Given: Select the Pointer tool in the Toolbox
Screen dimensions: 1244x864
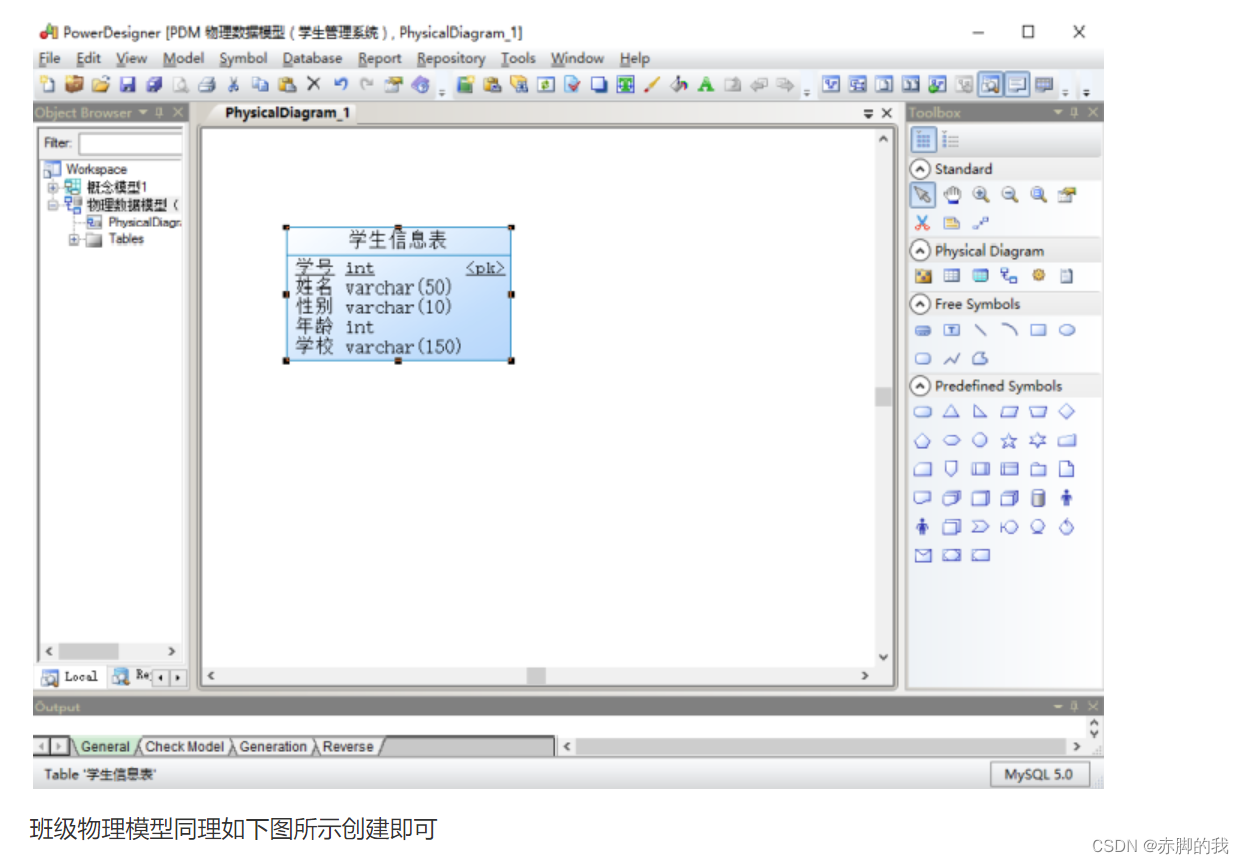Looking at the screenshot, I should point(922,194).
